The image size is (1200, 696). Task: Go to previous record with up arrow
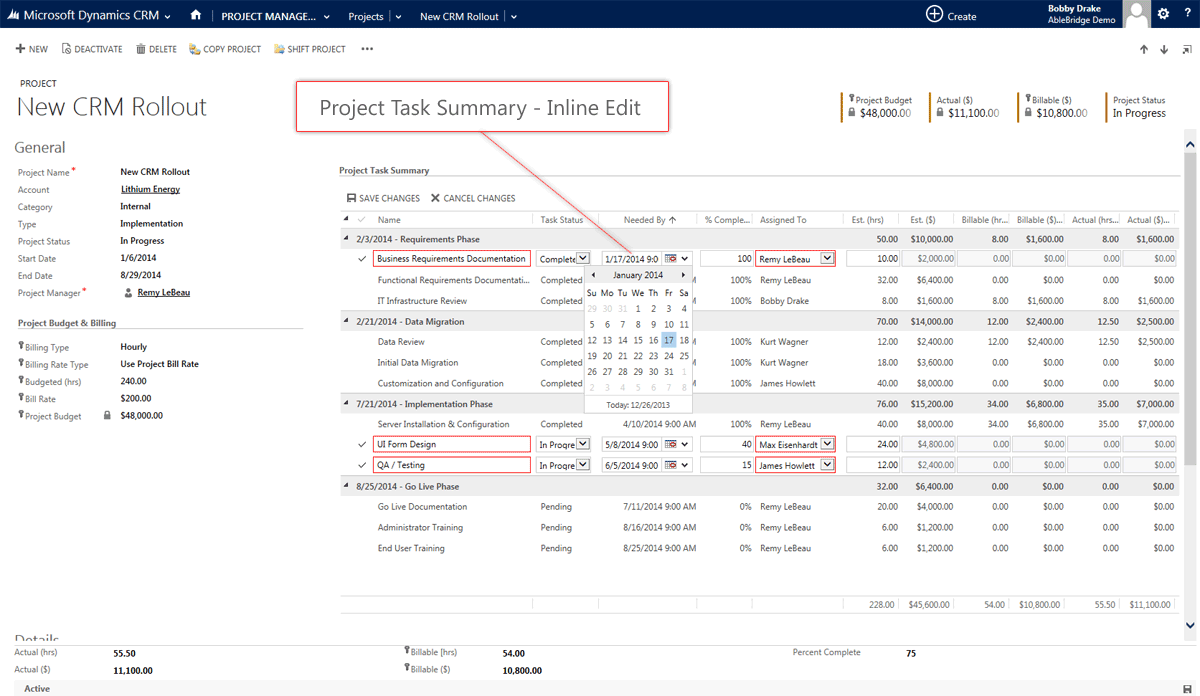(1144, 49)
